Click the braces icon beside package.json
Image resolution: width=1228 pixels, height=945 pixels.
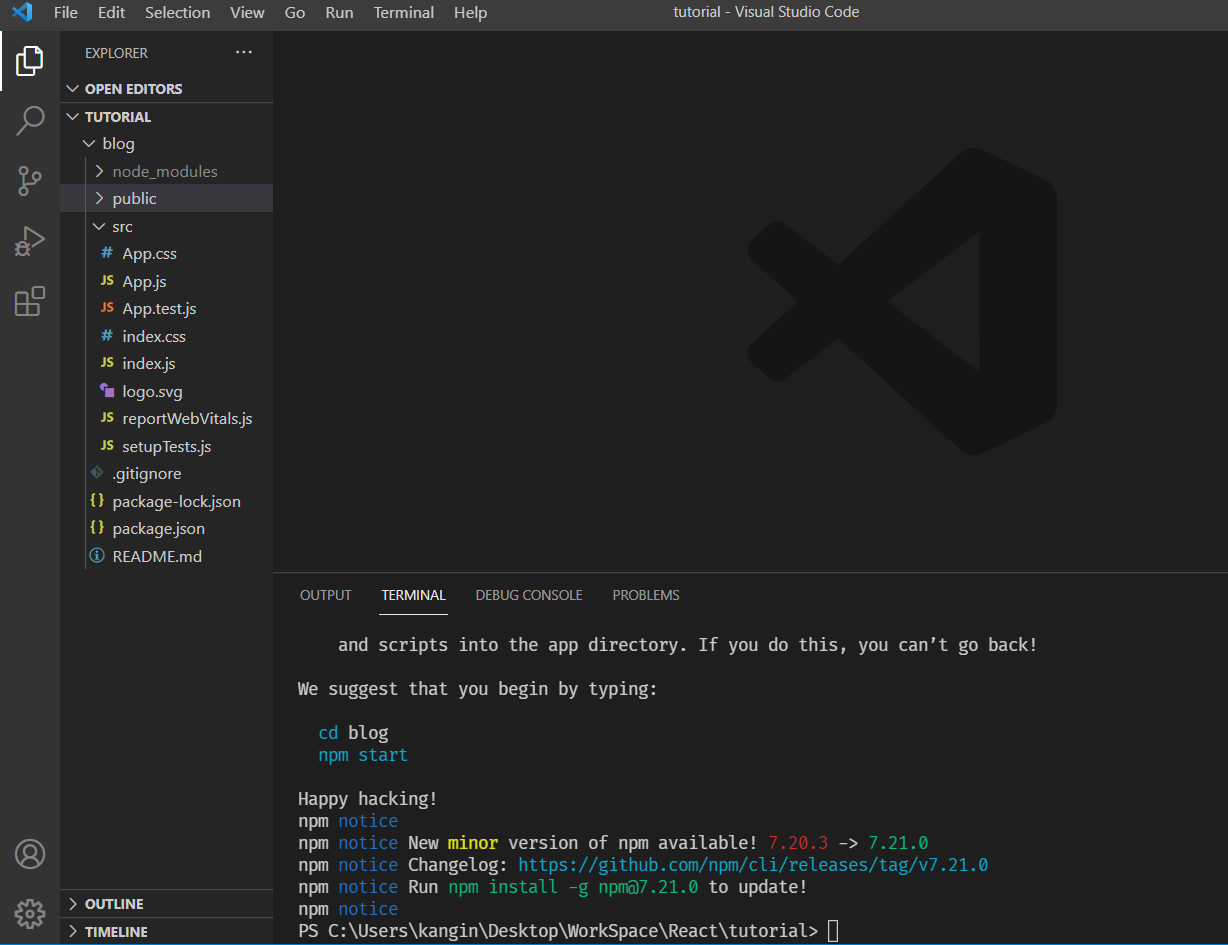tap(97, 528)
